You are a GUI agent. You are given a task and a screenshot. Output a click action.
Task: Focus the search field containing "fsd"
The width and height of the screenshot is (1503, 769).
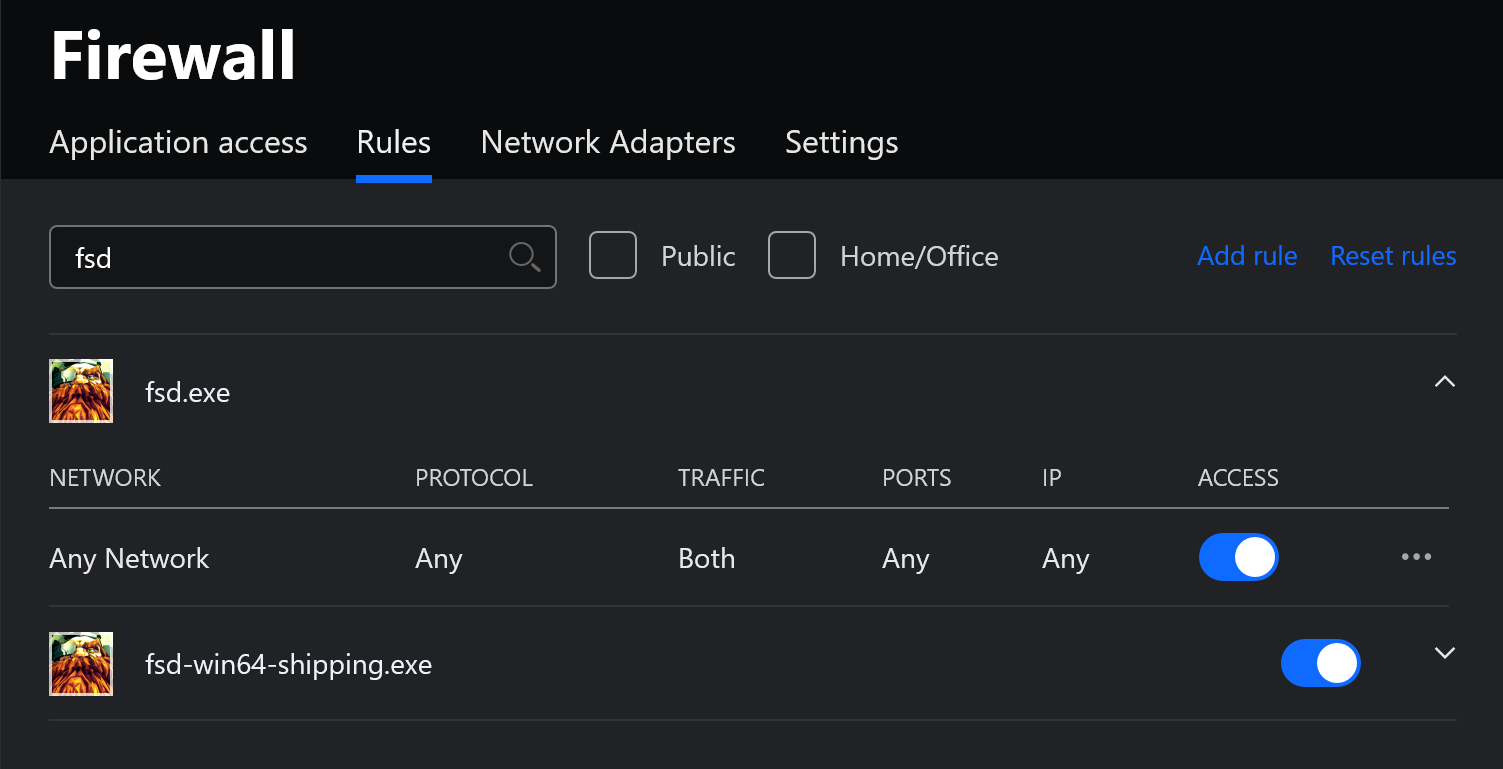(x=280, y=257)
